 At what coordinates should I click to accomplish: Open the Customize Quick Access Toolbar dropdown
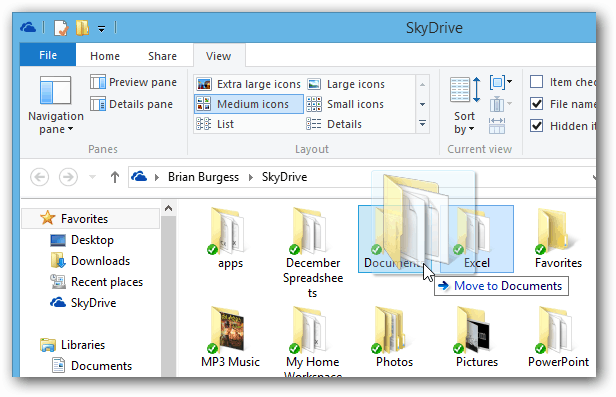point(101,28)
